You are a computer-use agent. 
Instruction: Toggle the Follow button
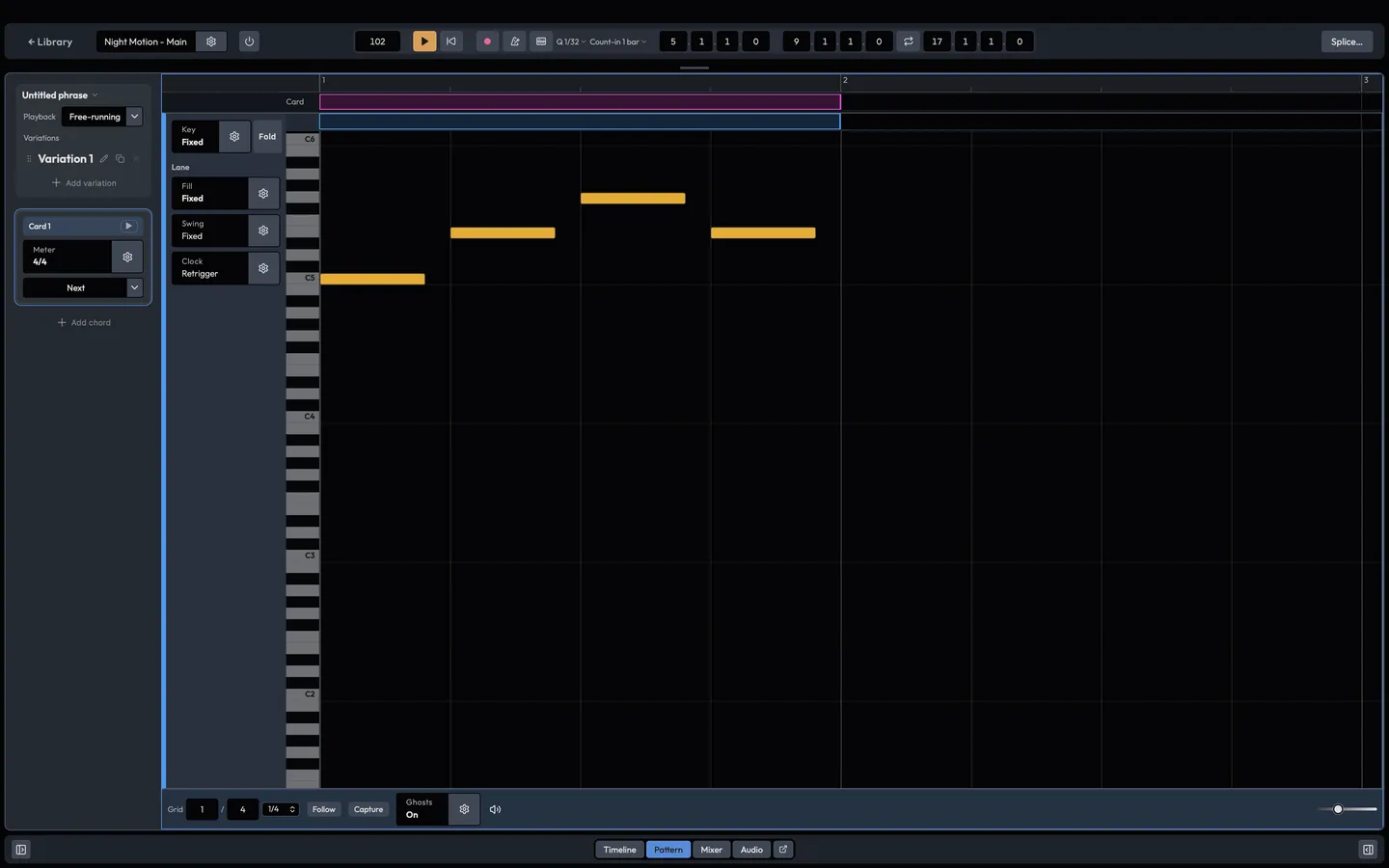(x=324, y=809)
